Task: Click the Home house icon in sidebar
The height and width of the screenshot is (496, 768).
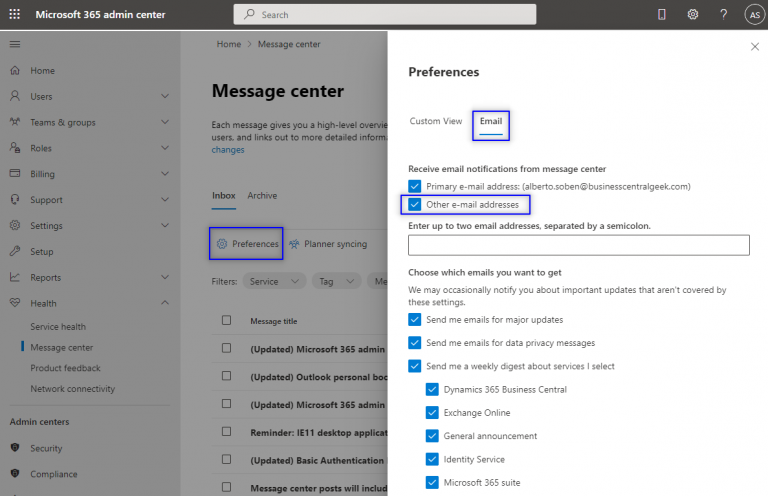Action: (x=15, y=71)
